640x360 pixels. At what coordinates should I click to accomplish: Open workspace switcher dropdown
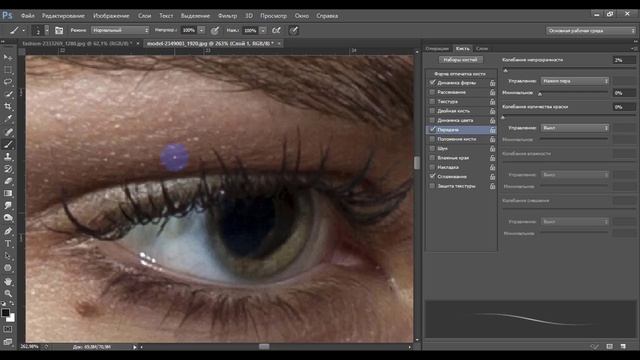click(591, 31)
